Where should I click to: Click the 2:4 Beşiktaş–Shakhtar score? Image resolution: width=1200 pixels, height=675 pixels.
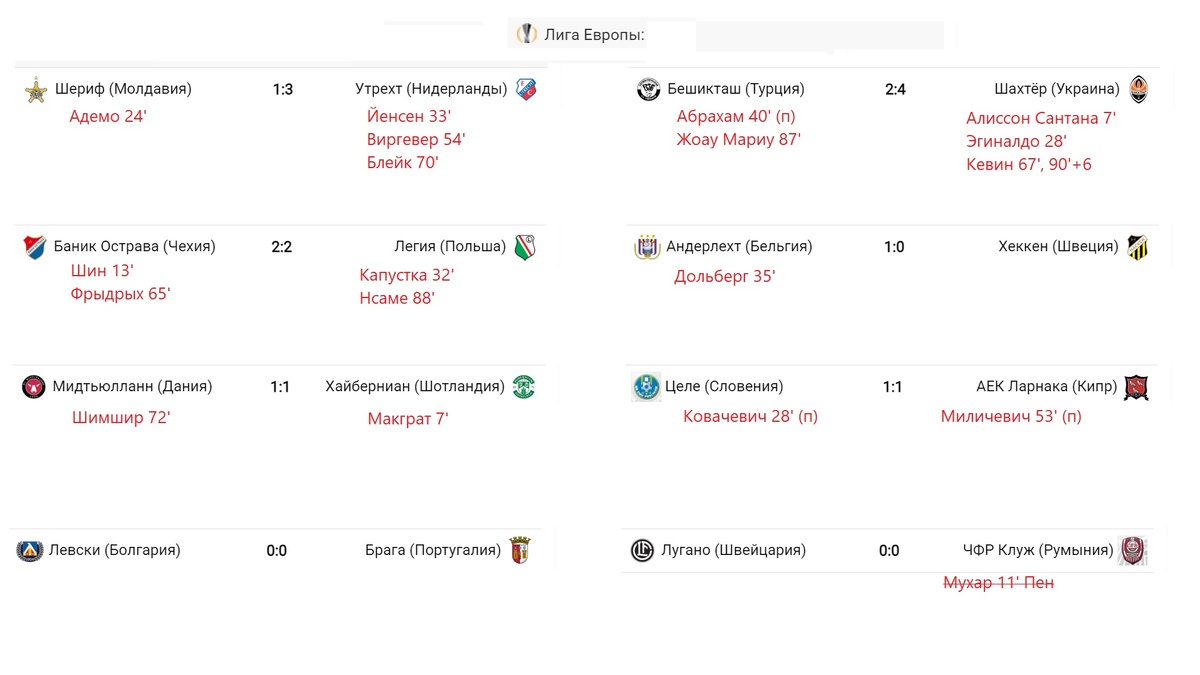click(x=895, y=89)
